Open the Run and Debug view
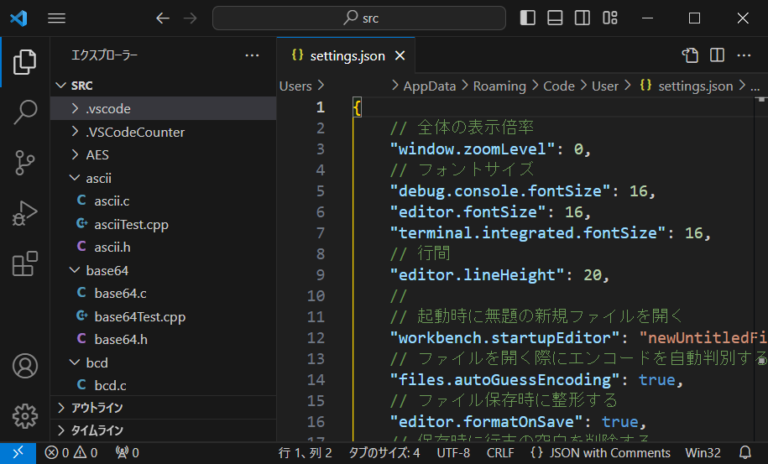768x464 pixels. [x=25, y=214]
